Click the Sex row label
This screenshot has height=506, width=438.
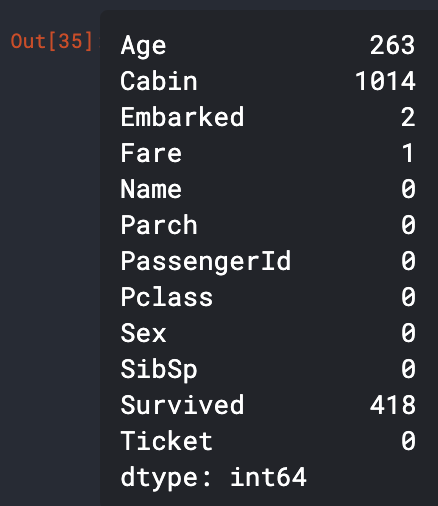[143, 333]
